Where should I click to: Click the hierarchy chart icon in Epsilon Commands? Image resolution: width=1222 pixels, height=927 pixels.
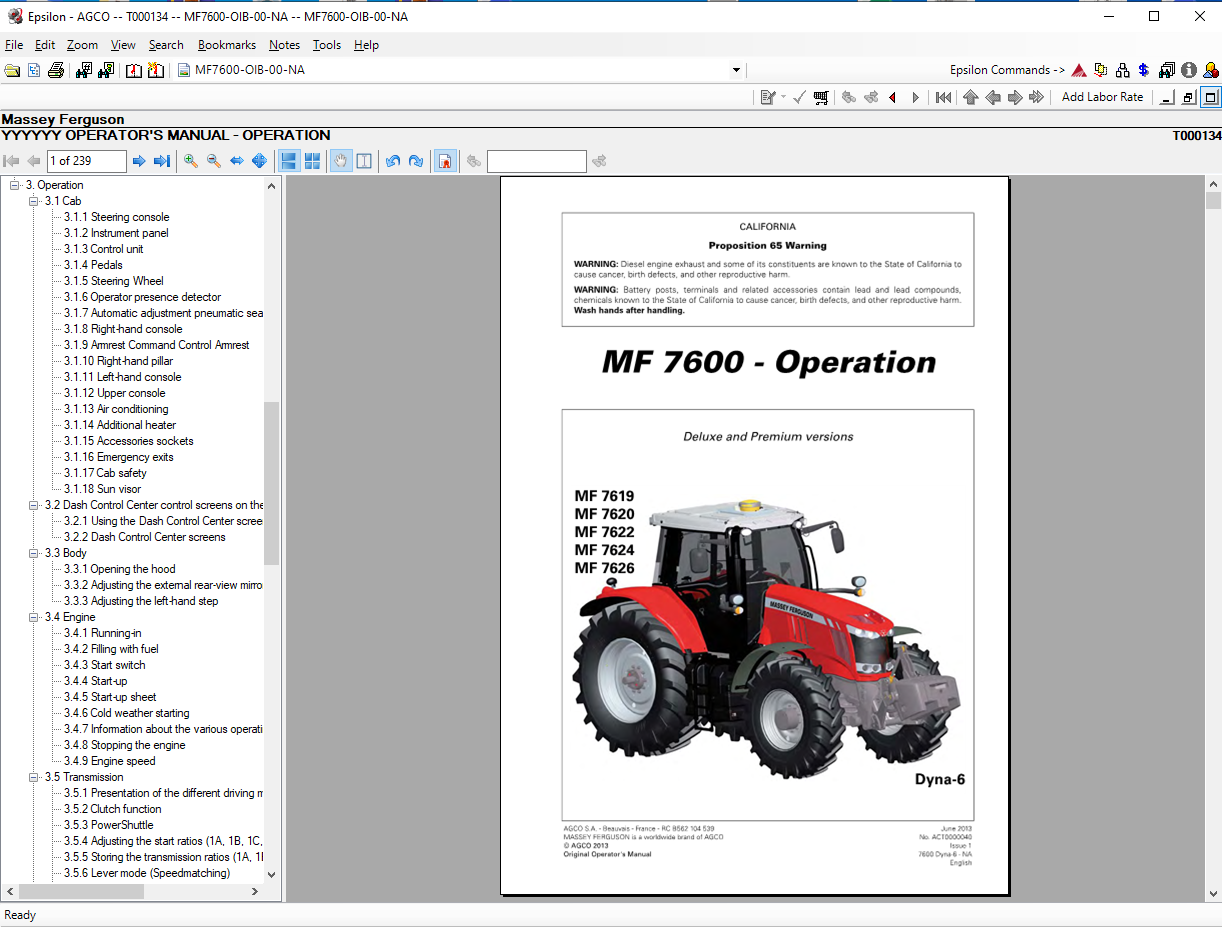coord(1123,70)
